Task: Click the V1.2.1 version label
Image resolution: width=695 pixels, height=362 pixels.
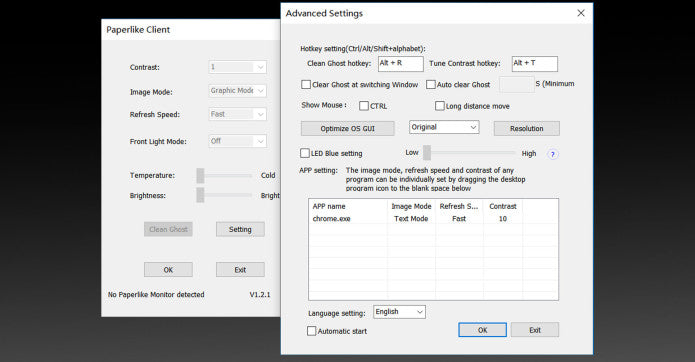Action: click(x=260, y=295)
